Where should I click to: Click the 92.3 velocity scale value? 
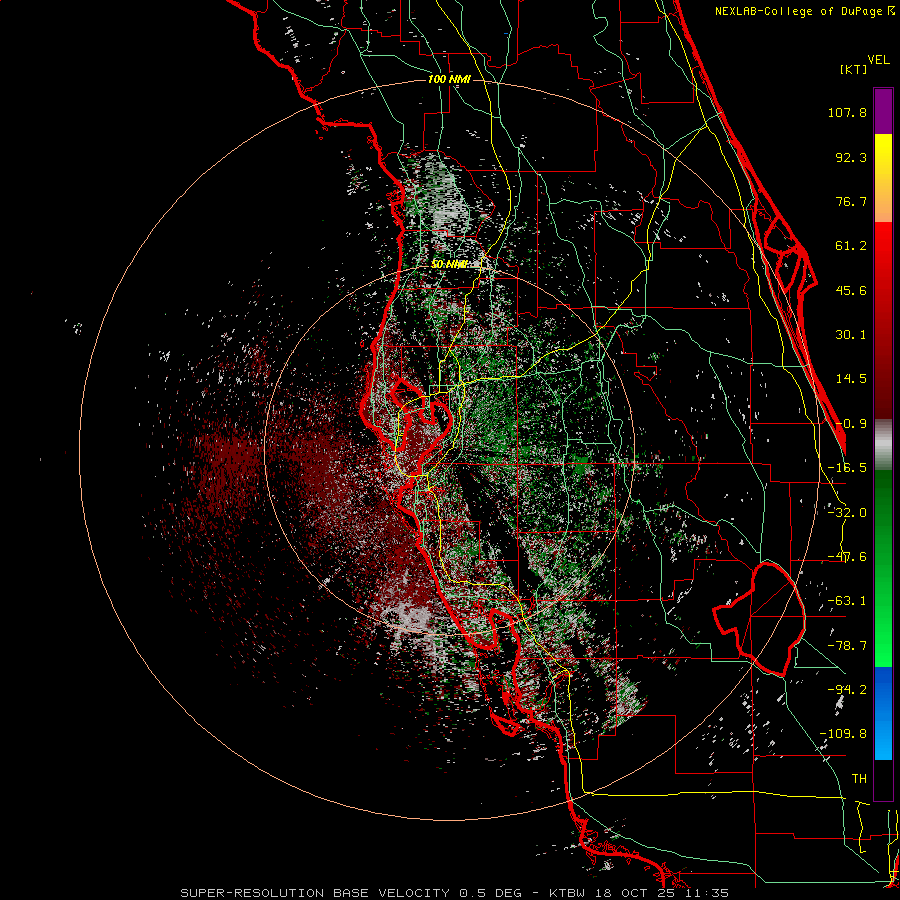851,157
